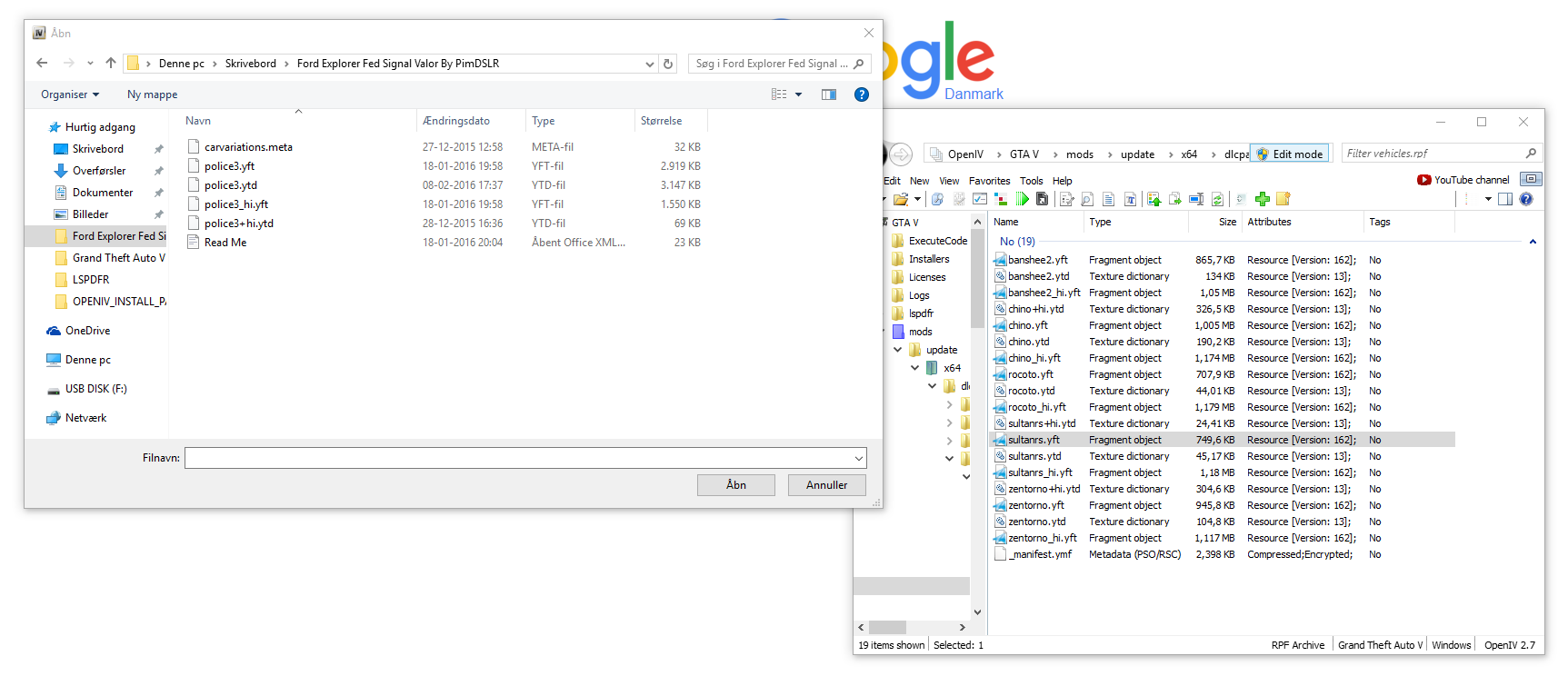Viewport: 1568px width, 676px height.
Task: Open the OpenIV View menu
Action: pos(949,181)
